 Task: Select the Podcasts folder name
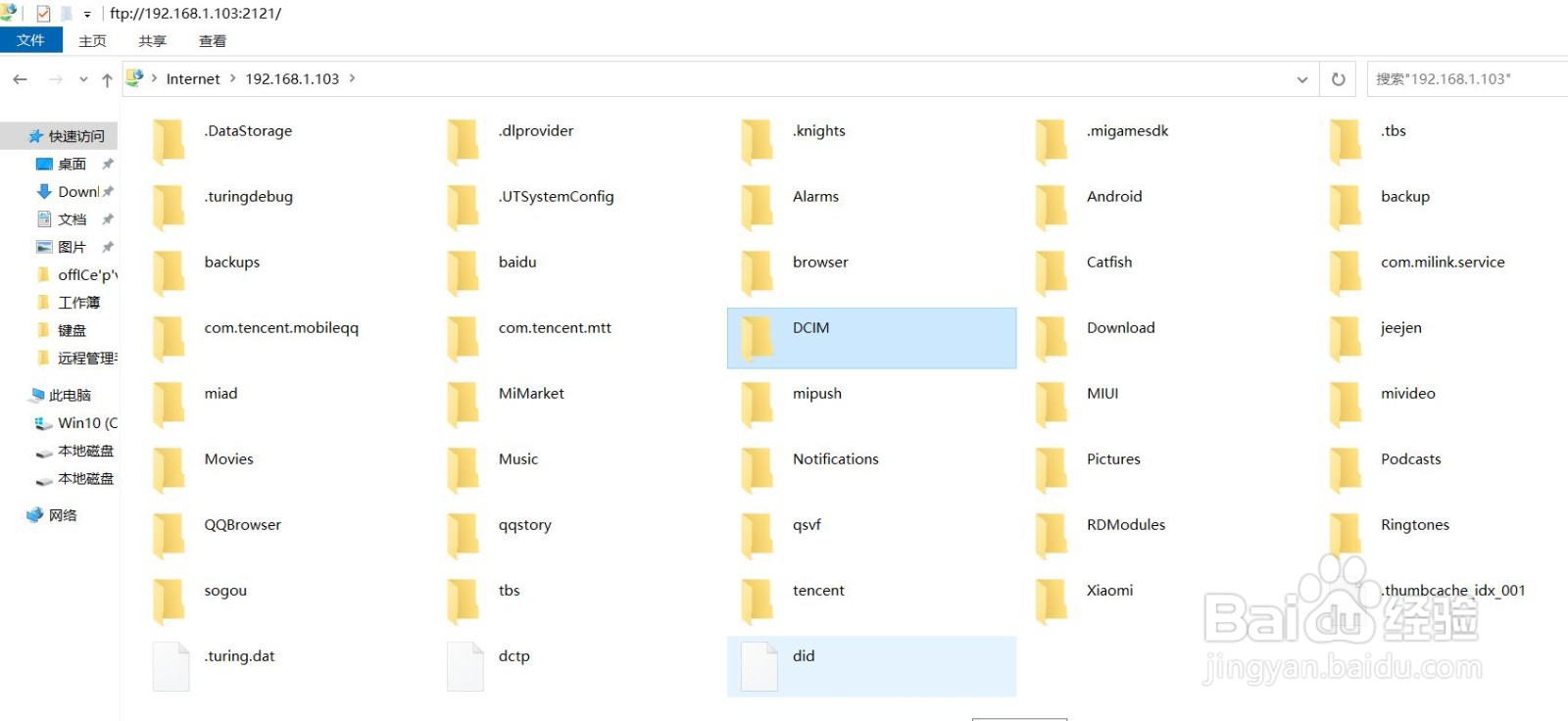click(x=1410, y=458)
